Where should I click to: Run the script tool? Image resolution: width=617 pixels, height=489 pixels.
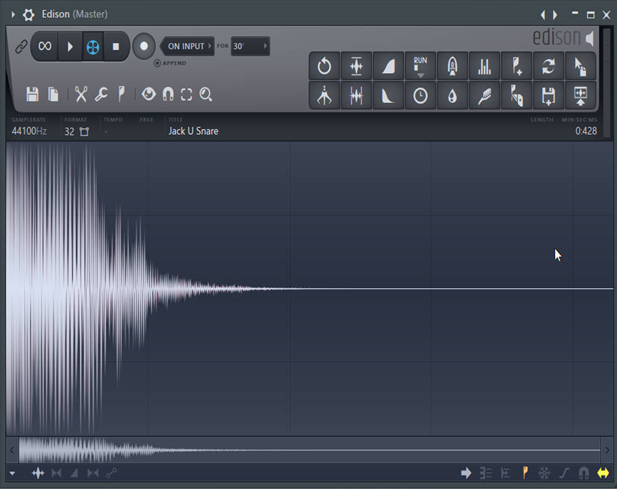click(420, 66)
